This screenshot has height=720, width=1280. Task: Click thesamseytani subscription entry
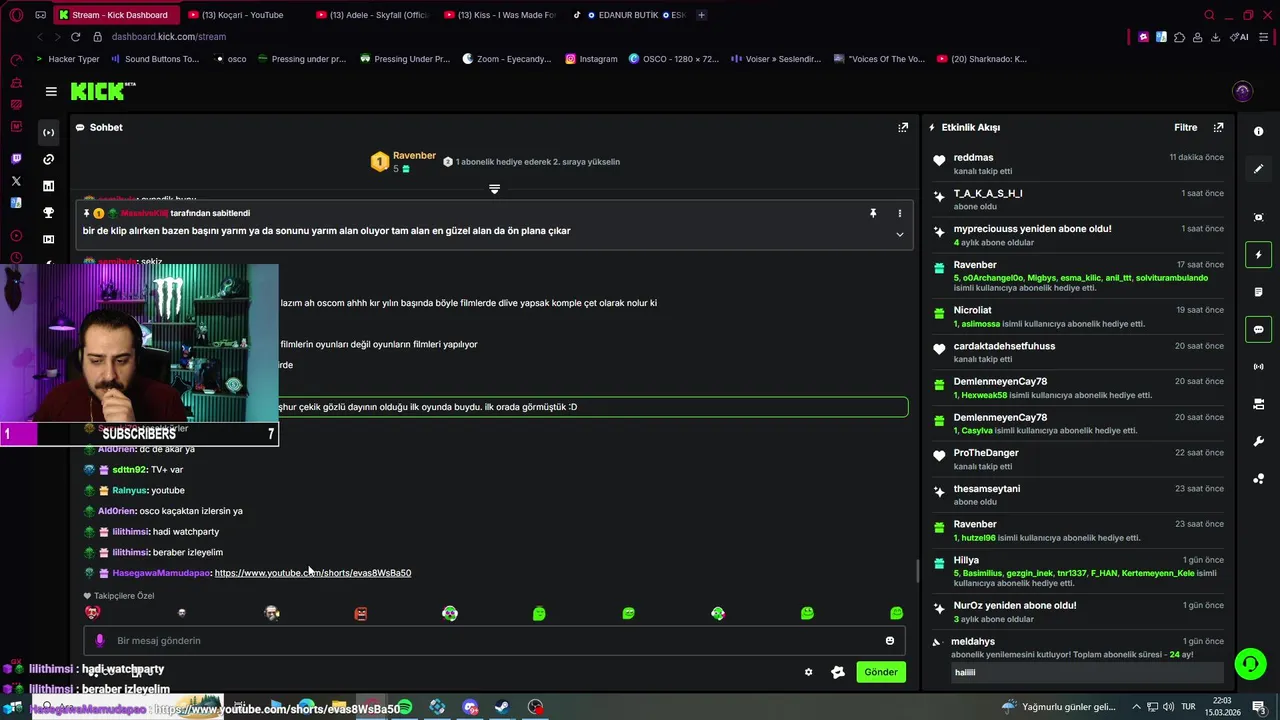pyautogui.click(x=1078, y=495)
